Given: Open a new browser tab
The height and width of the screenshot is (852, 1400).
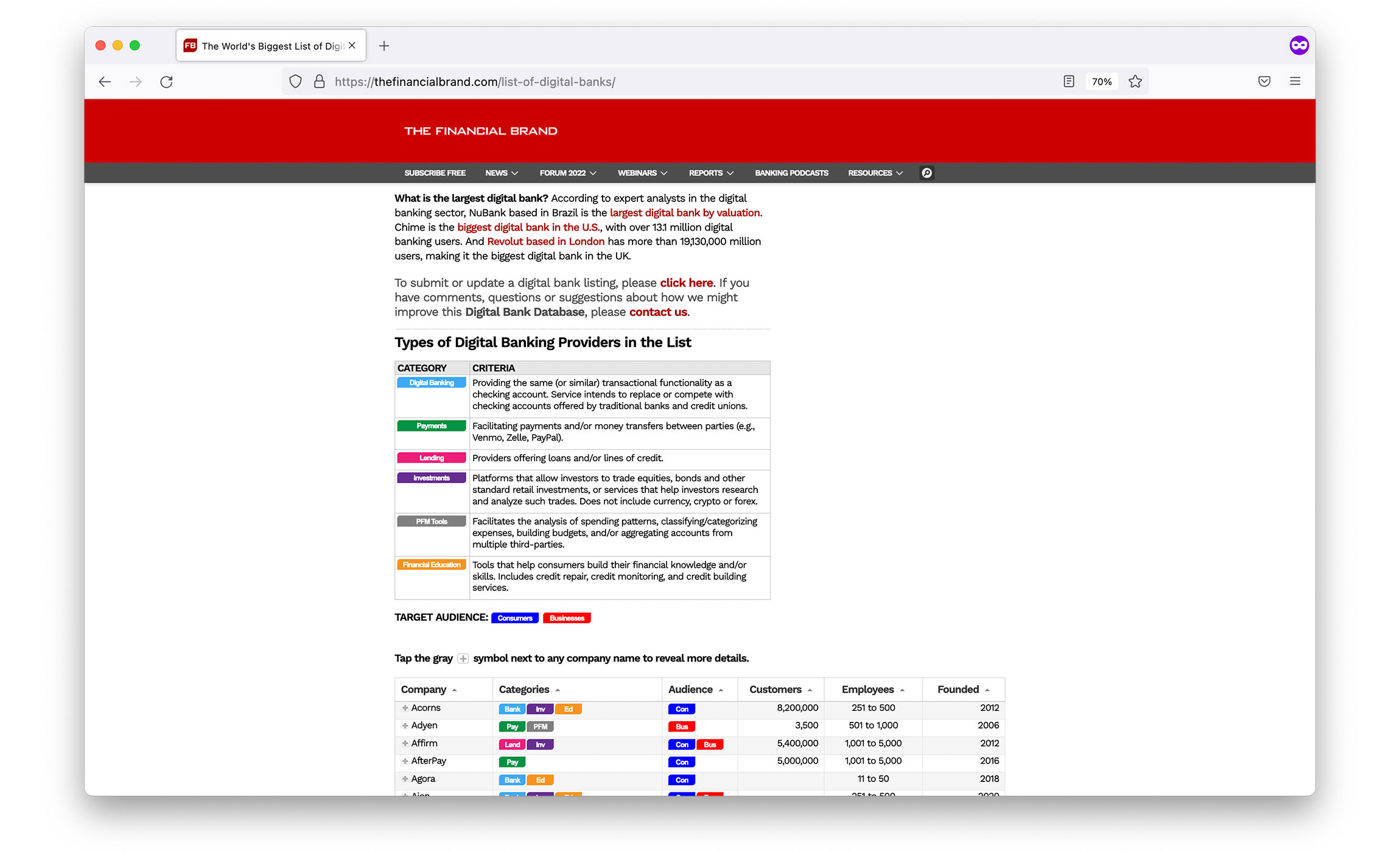Looking at the screenshot, I should pos(384,46).
